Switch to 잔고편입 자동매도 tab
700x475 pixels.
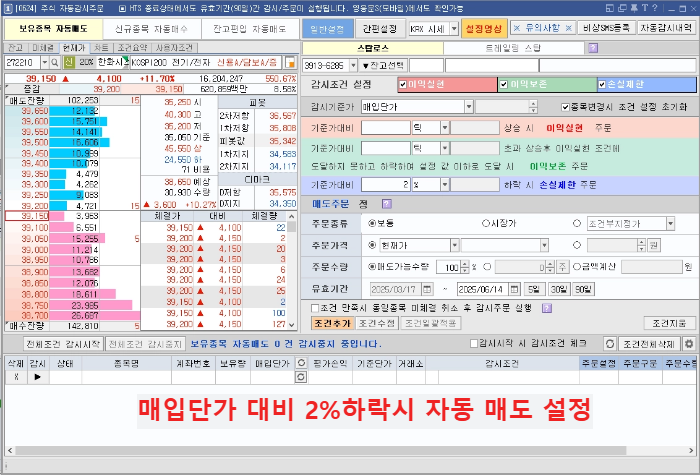coord(250,29)
